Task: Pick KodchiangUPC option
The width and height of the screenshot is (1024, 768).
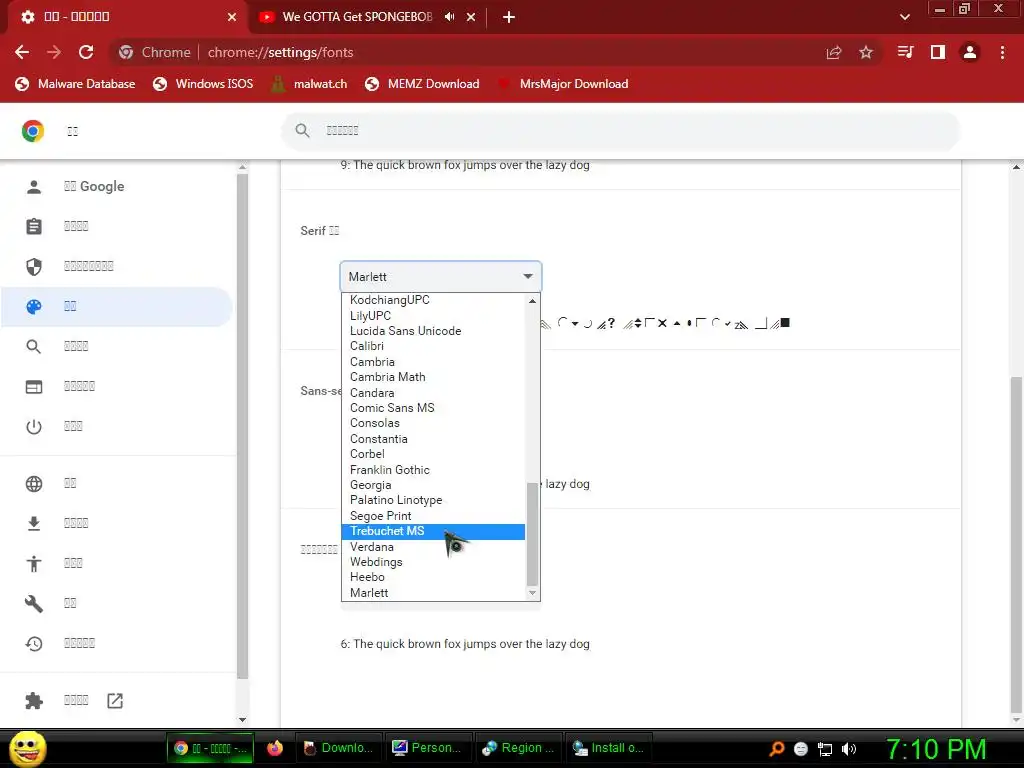Action: 433,300
